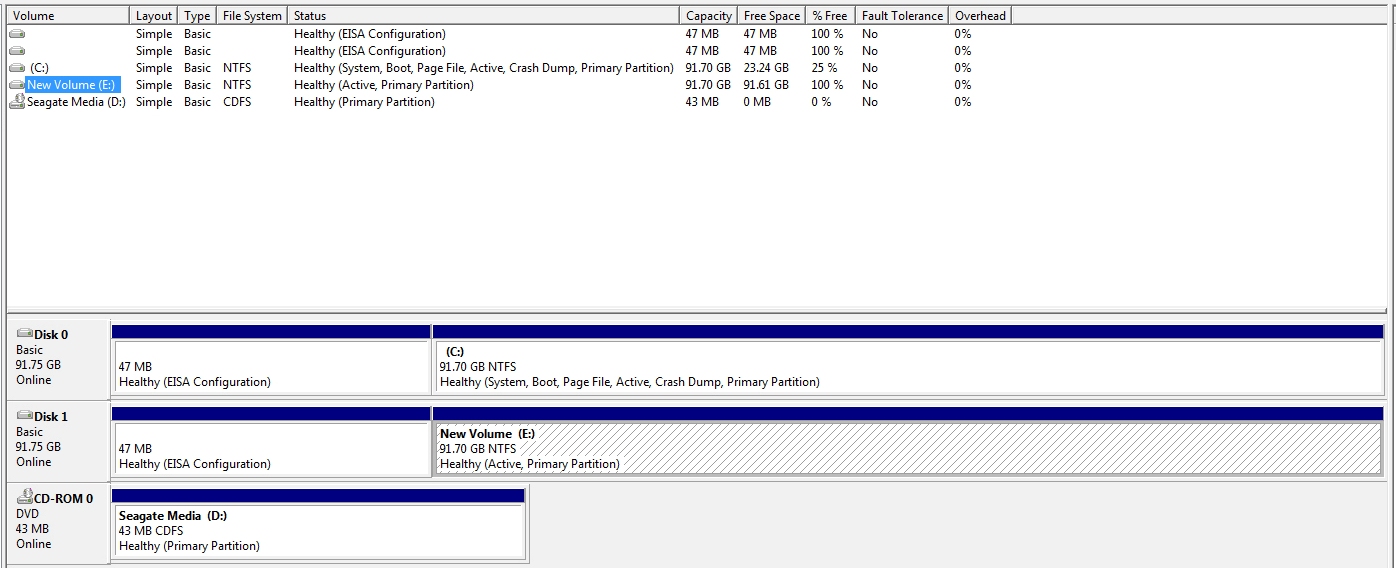Click the CDFS file system cell
Viewport: 1396px width, 568px height.
tap(237, 102)
